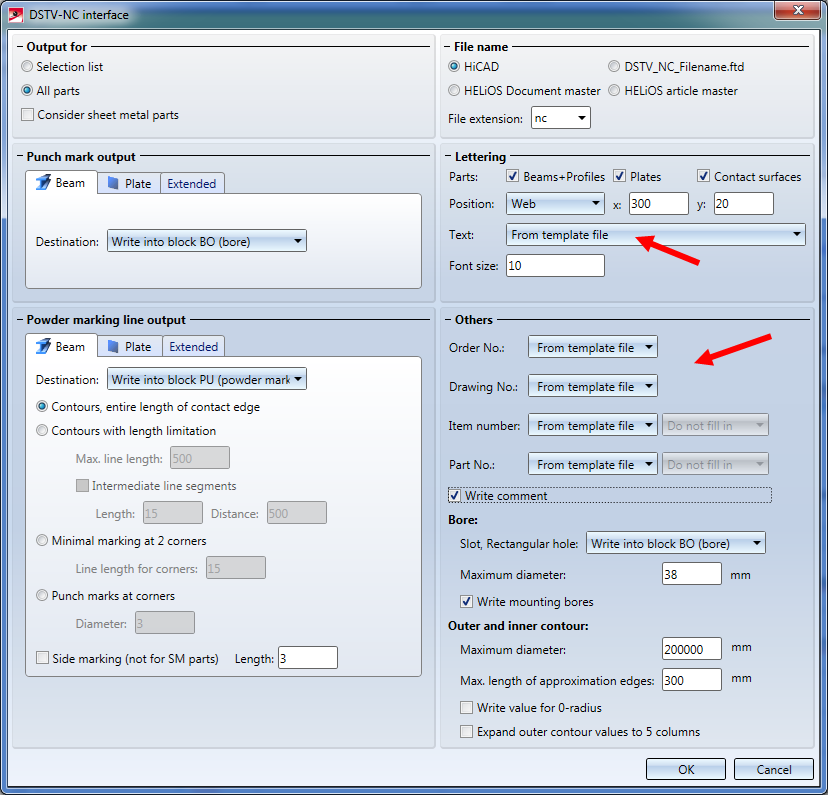The height and width of the screenshot is (795, 828).
Task: Select Minimal marking at 2 corners option
Action: click(x=42, y=540)
